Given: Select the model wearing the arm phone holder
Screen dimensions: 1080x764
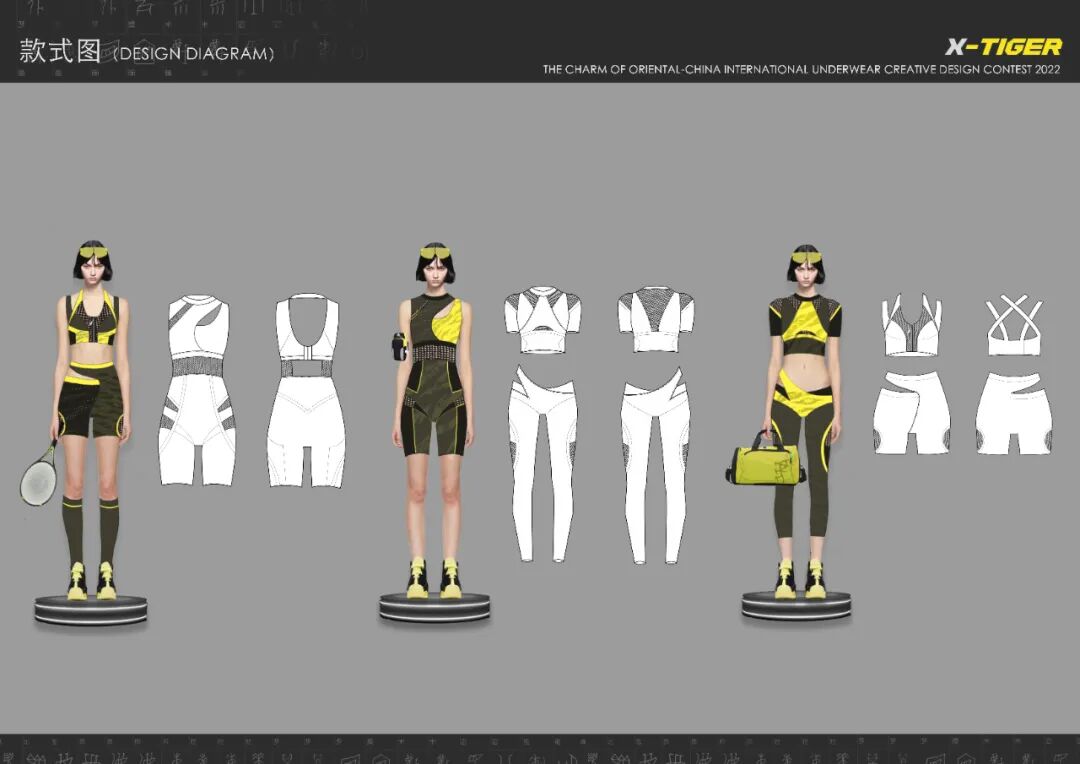Looking at the screenshot, I should (434, 420).
